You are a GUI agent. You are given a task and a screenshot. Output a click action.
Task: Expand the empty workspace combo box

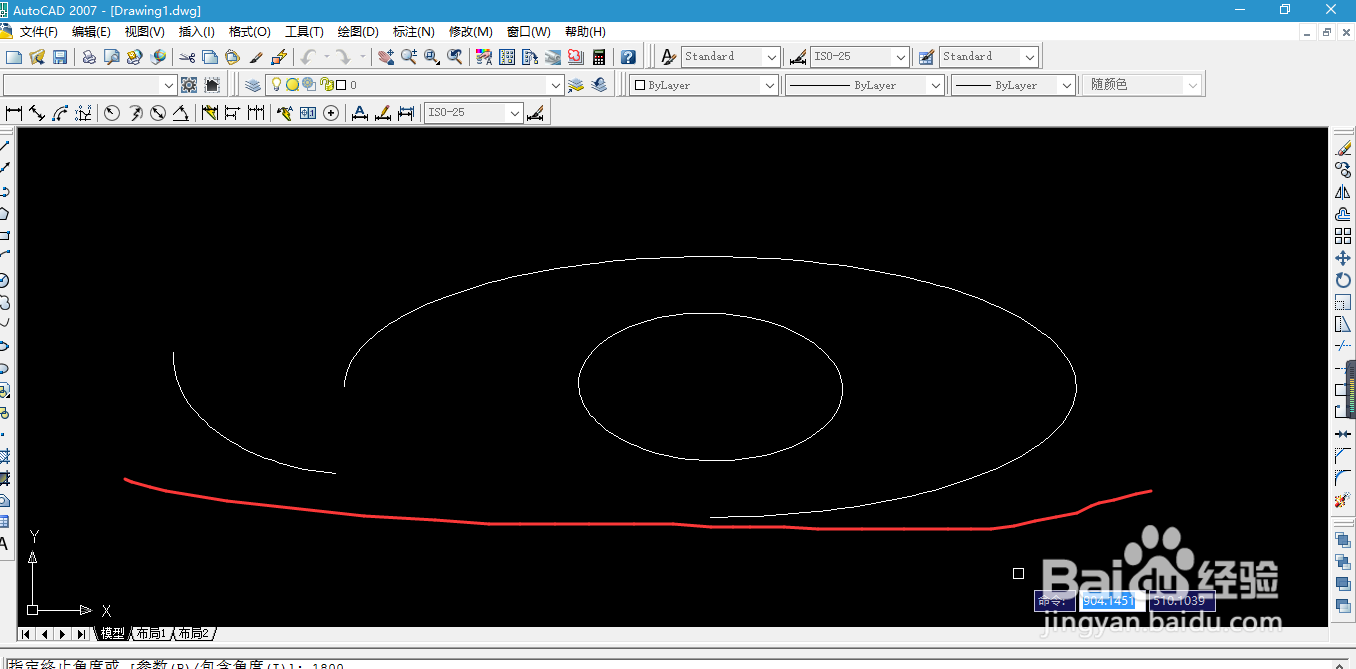(168, 85)
